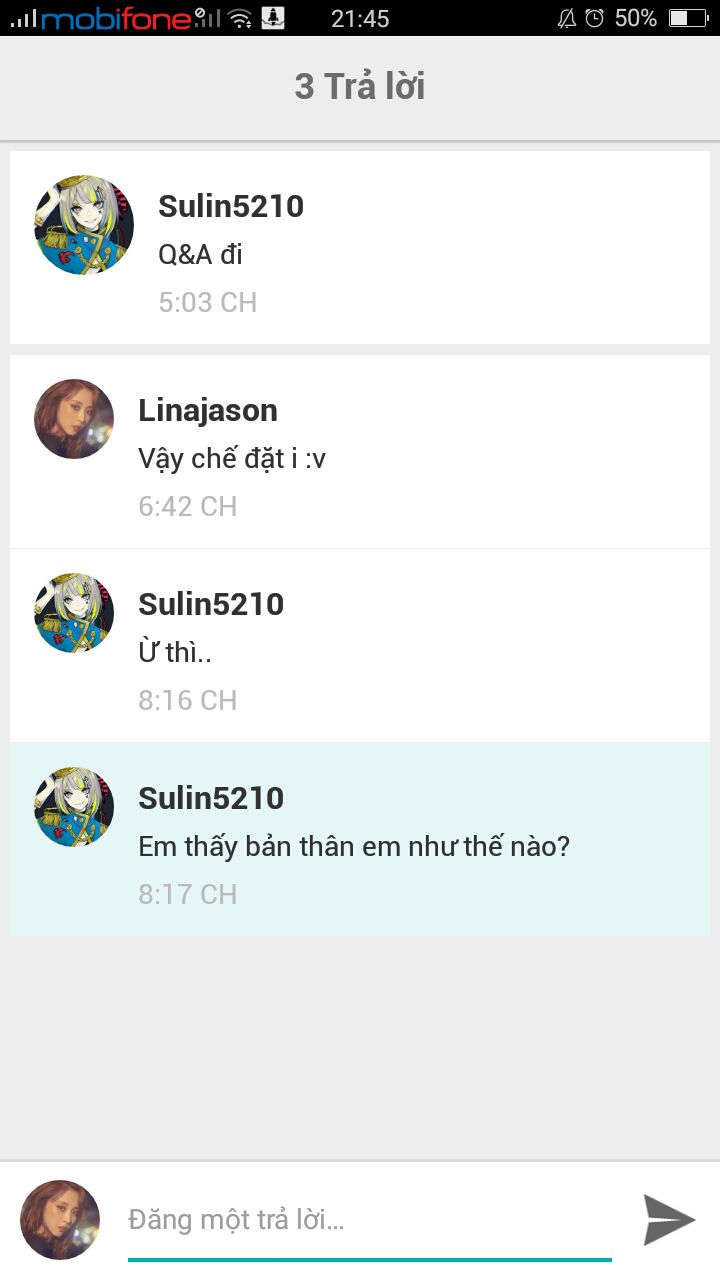Select the highlighted question "Em thấy bản thân…"
The height and width of the screenshot is (1280, 720).
coord(354,847)
